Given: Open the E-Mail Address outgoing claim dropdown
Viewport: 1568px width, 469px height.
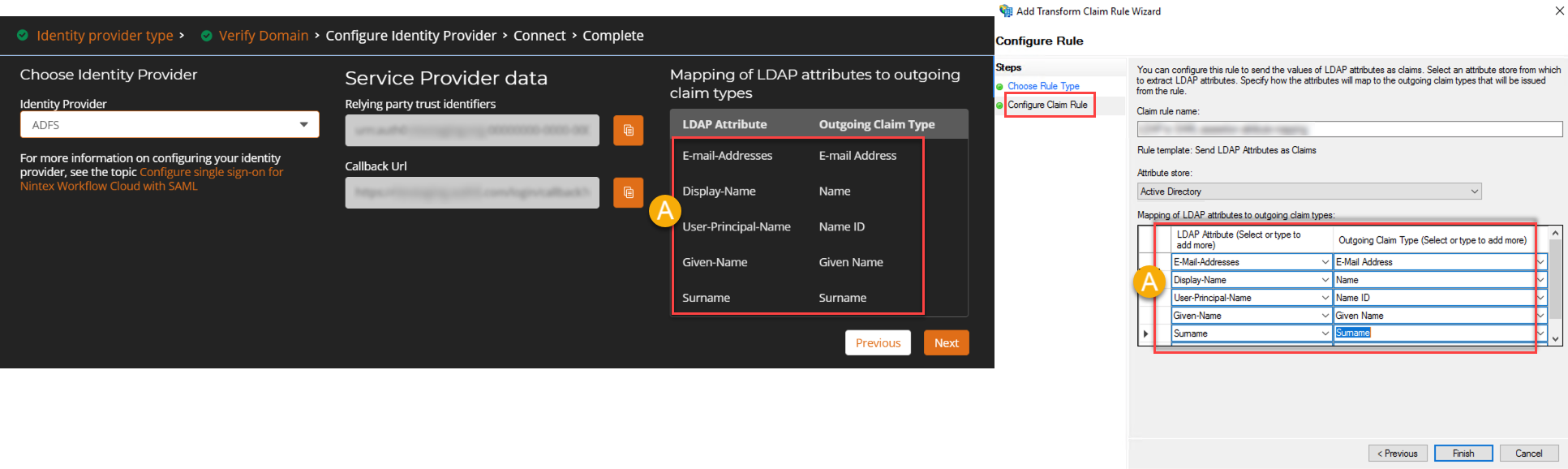Looking at the screenshot, I should click(x=1540, y=262).
